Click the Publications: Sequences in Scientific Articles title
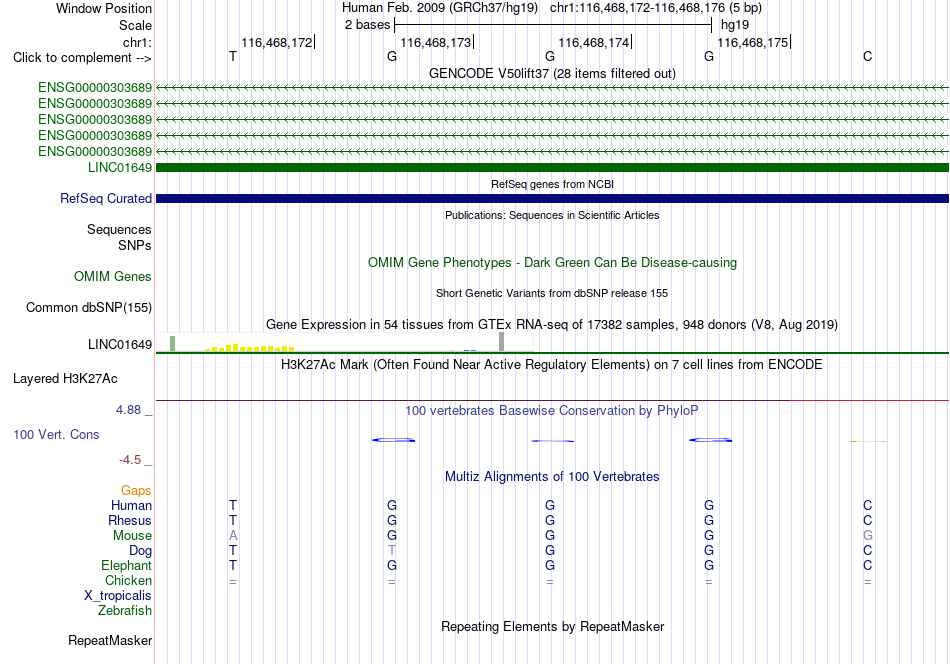The width and height of the screenshot is (950, 664). coord(552,215)
